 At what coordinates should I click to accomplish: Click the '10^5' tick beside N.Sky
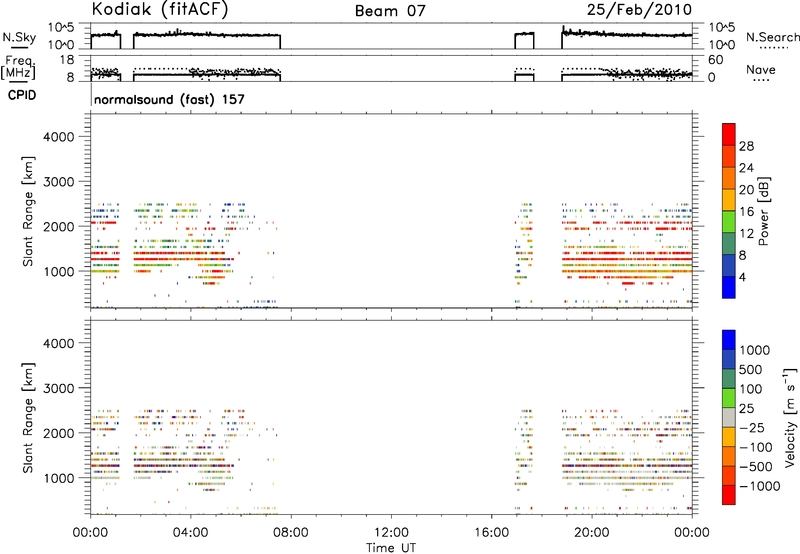(61, 28)
